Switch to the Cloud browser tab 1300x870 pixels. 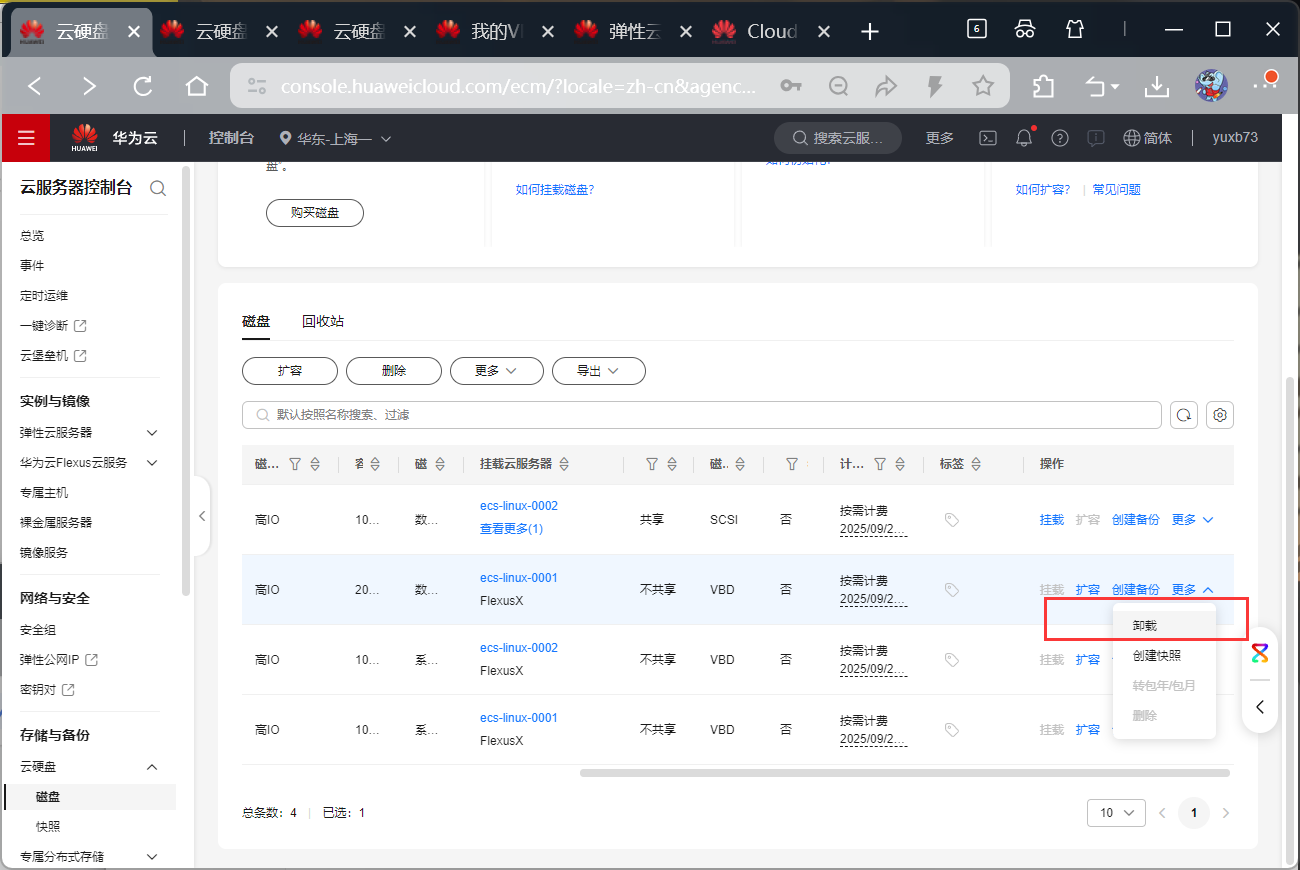pos(770,31)
